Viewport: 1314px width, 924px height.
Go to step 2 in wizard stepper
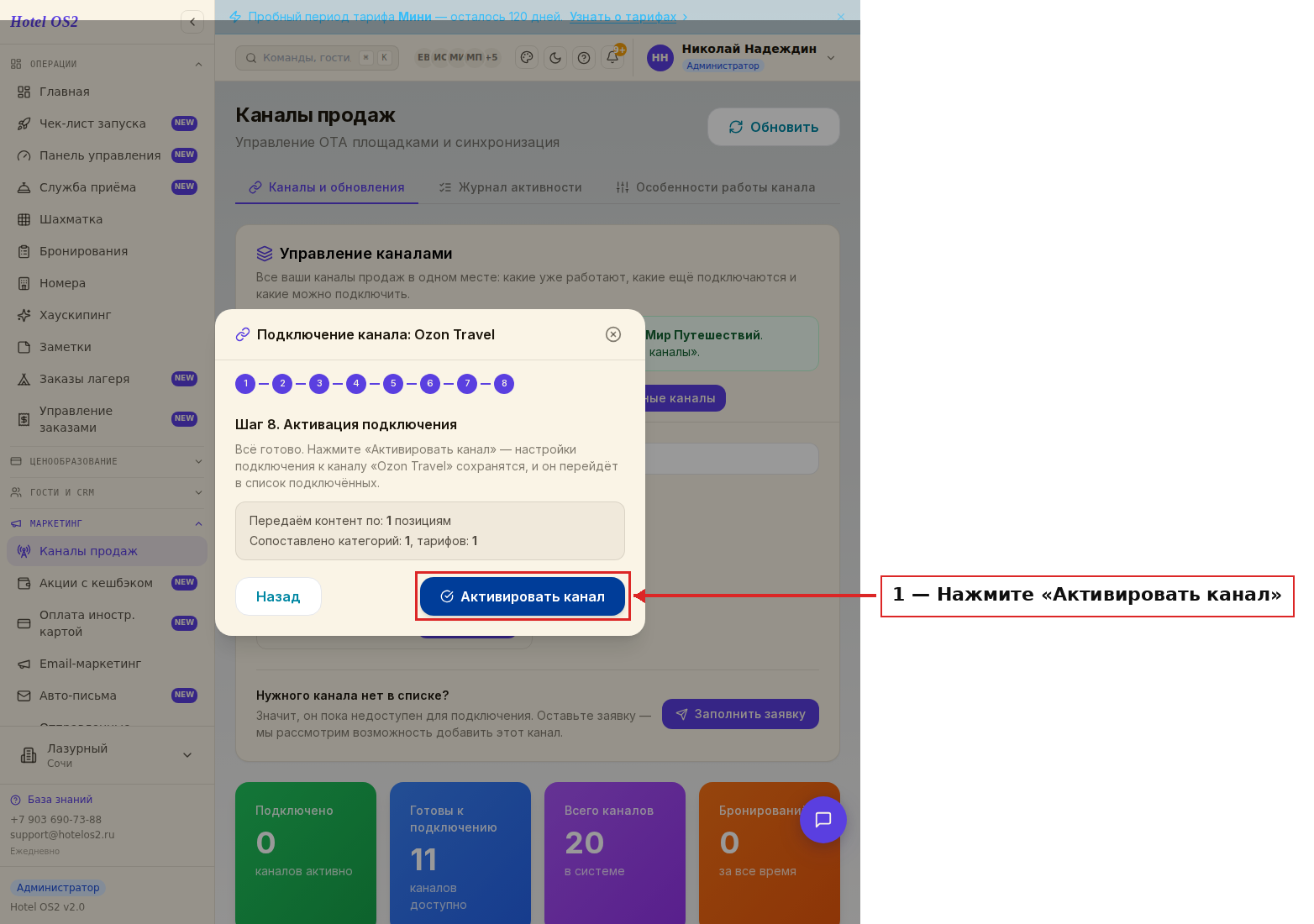click(282, 384)
